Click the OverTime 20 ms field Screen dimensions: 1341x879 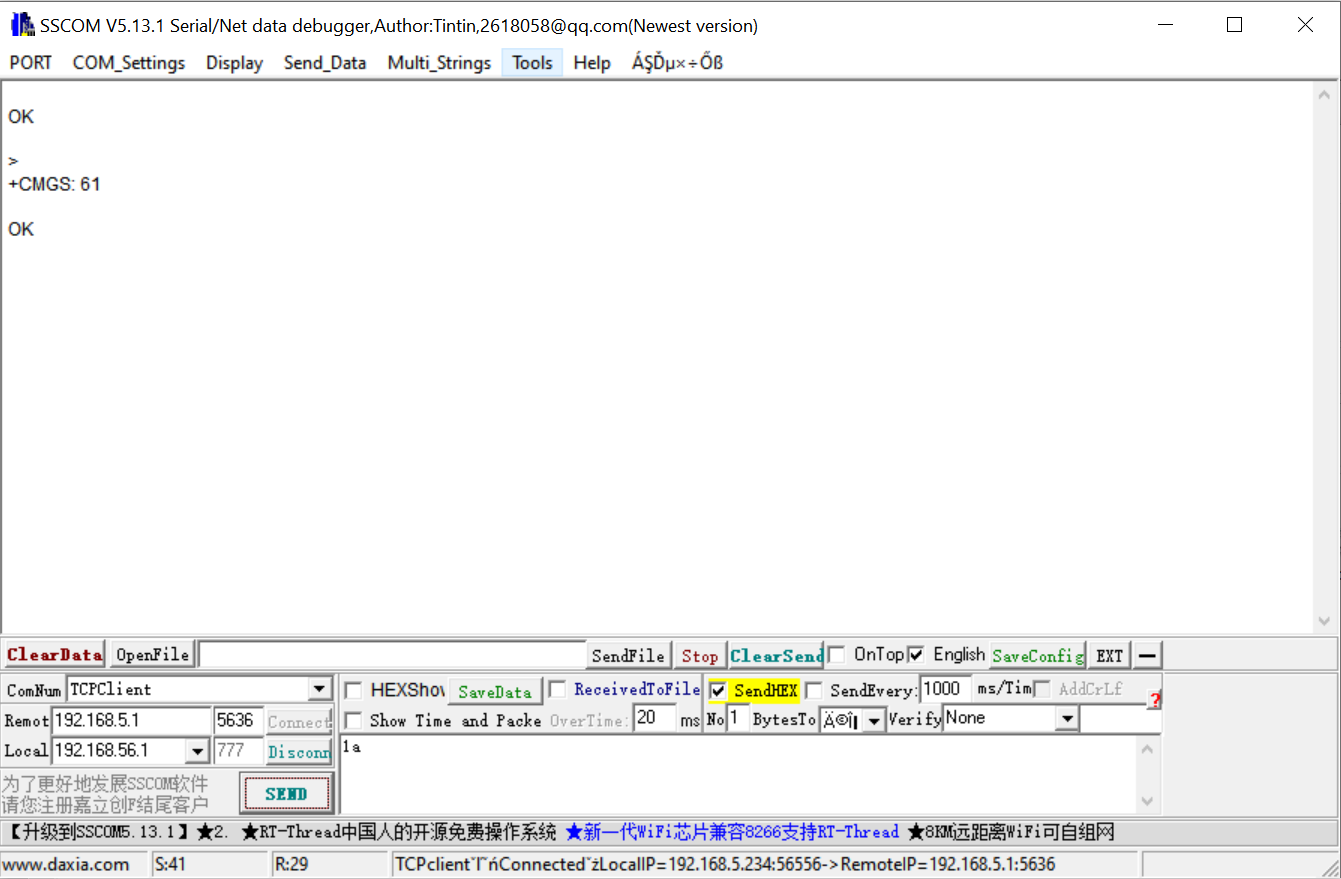[655, 719]
